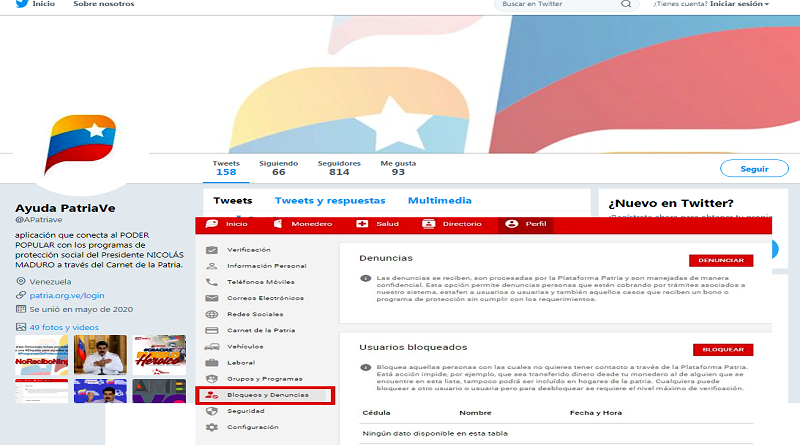The width and height of the screenshot is (800, 445).
Task: Click the Usuarios bloqueados info icon
Action: (x=365, y=367)
